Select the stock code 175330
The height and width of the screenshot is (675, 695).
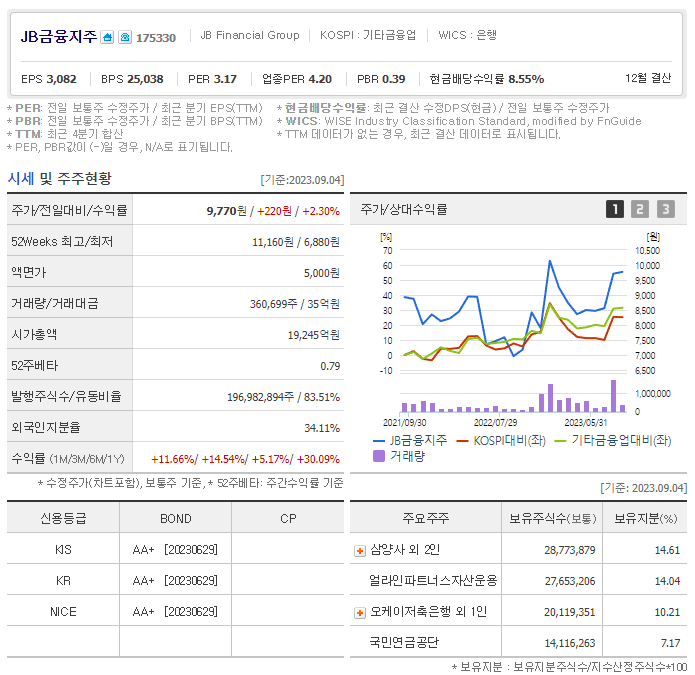pos(156,38)
